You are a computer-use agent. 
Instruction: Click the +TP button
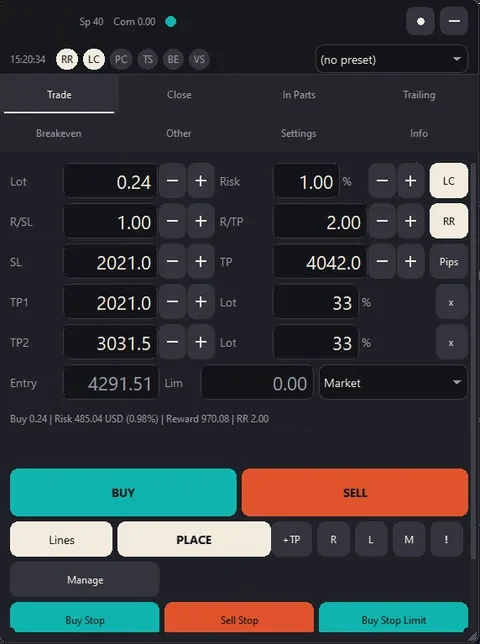click(x=292, y=539)
